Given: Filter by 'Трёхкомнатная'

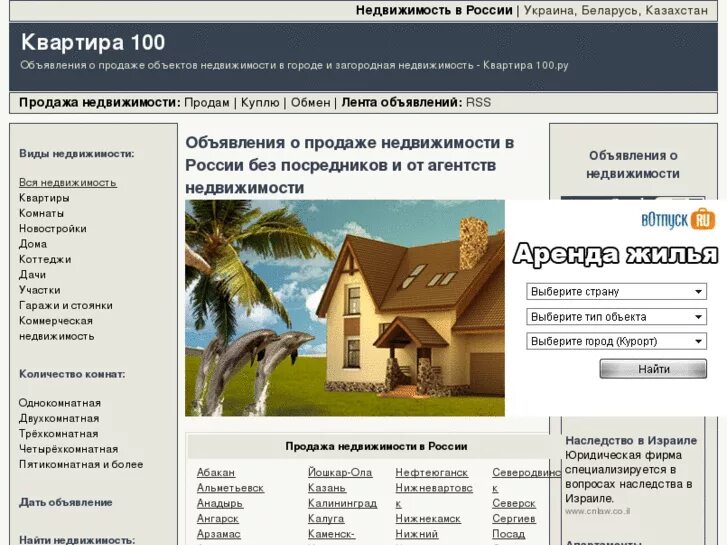Looking at the screenshot, I should (x=59, y=434).
